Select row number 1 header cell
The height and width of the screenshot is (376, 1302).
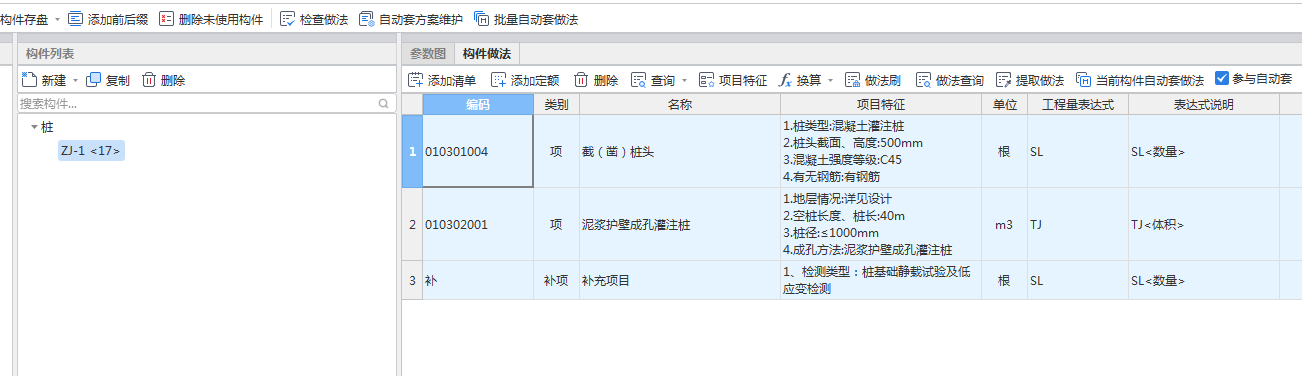click(x=412, y=152)
